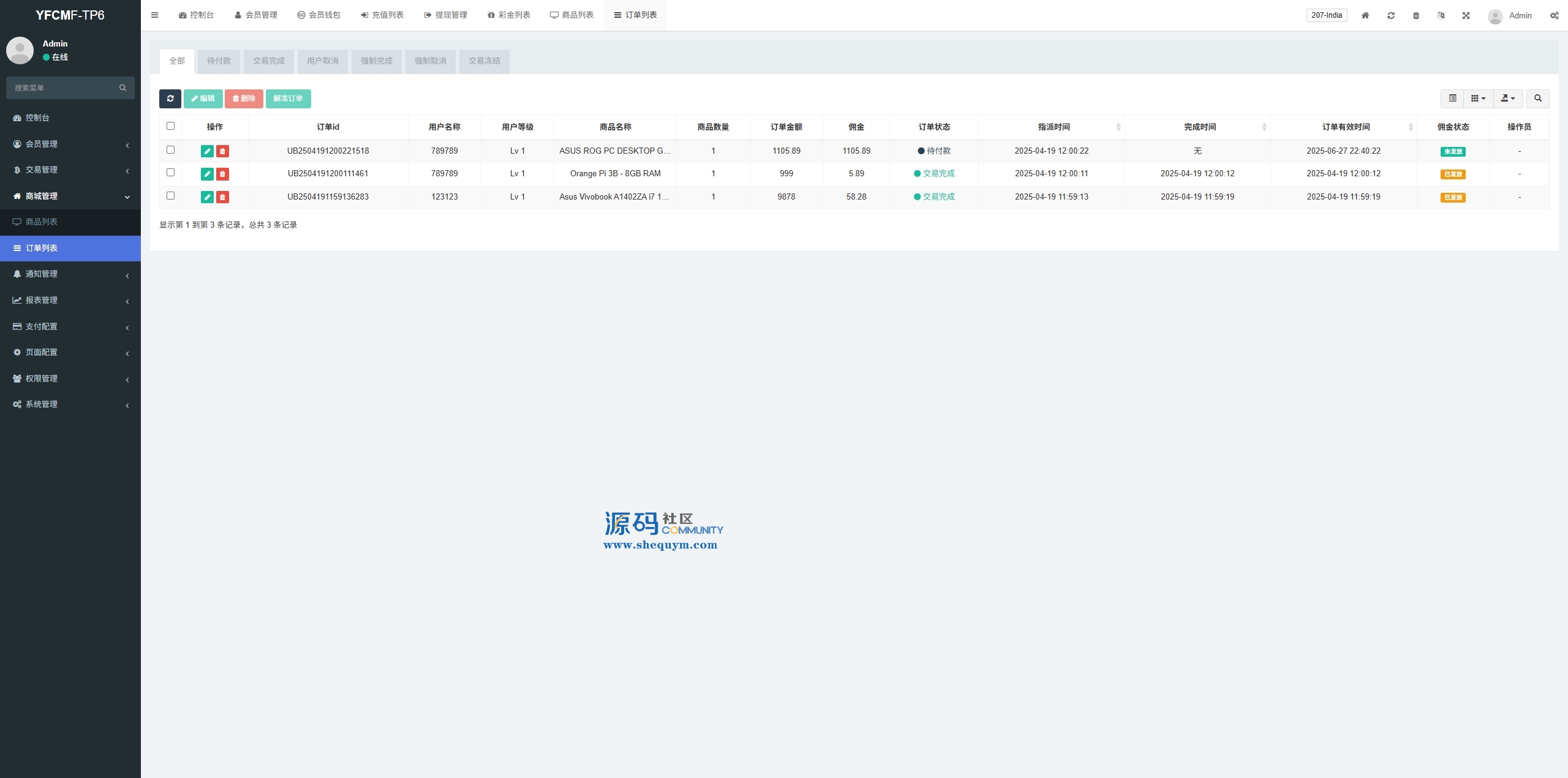Click green edit icon for order UB2504191200221518
The width and height of the screenshot is (1568, 778).
(207, 151)
